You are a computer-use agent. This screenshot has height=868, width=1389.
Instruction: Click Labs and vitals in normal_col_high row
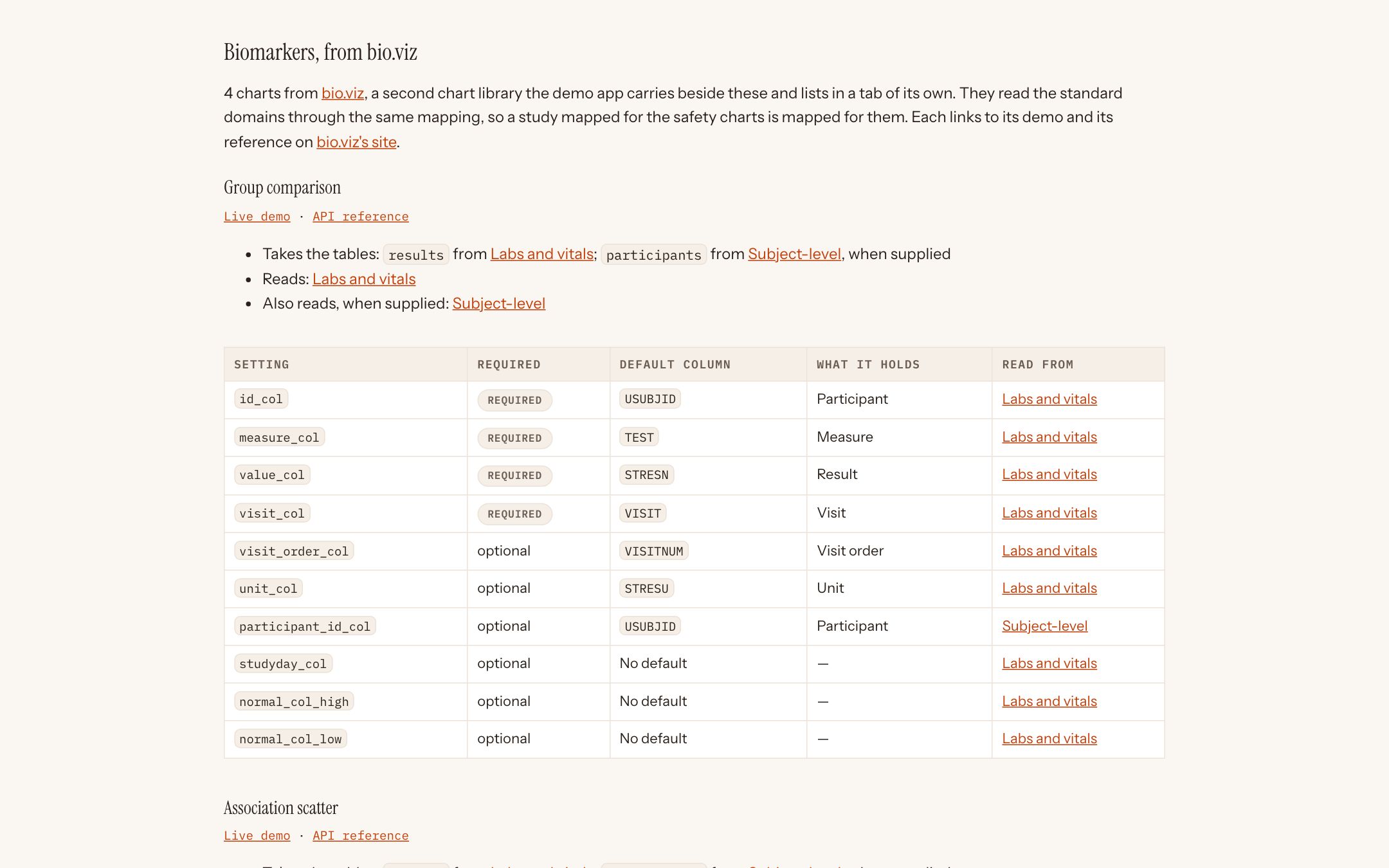tap(1049, 701)
